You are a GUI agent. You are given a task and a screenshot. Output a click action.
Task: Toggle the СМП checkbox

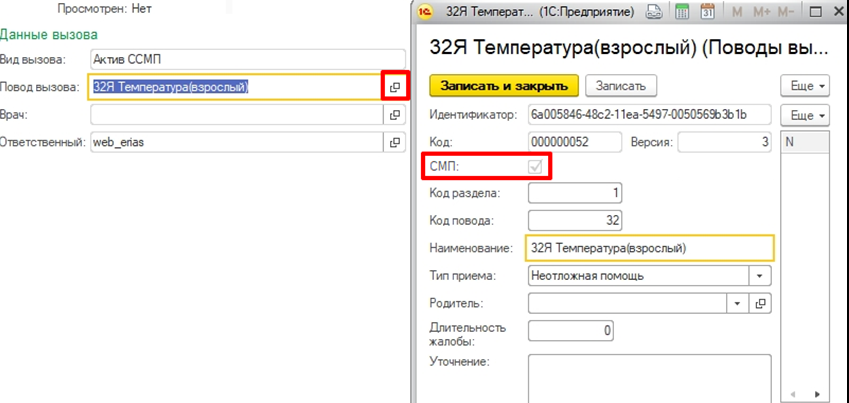(x=537, y=166)
